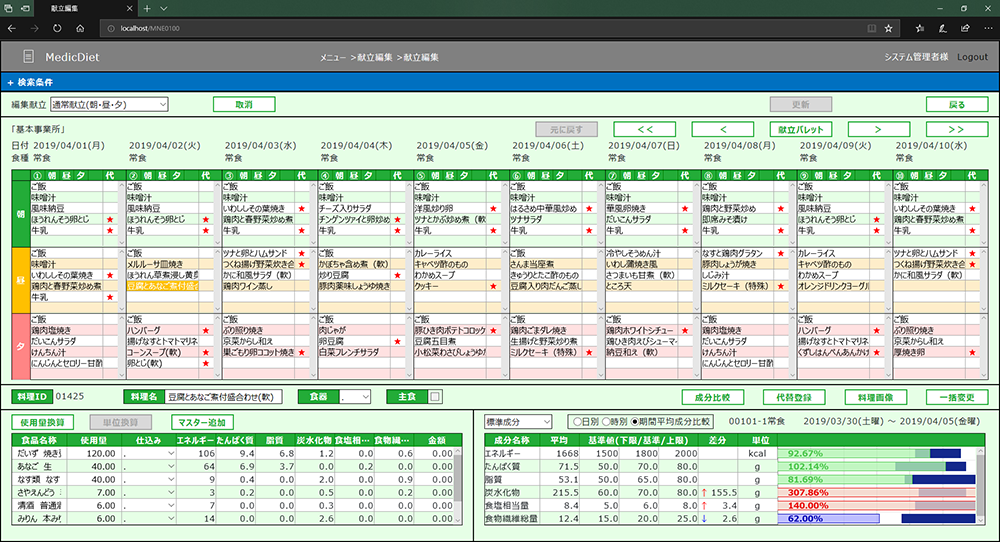Screen dimensions: 1000x542
Task: Click the 炭水化物 307.86% red bar
Action: click(x=876, y=492)
